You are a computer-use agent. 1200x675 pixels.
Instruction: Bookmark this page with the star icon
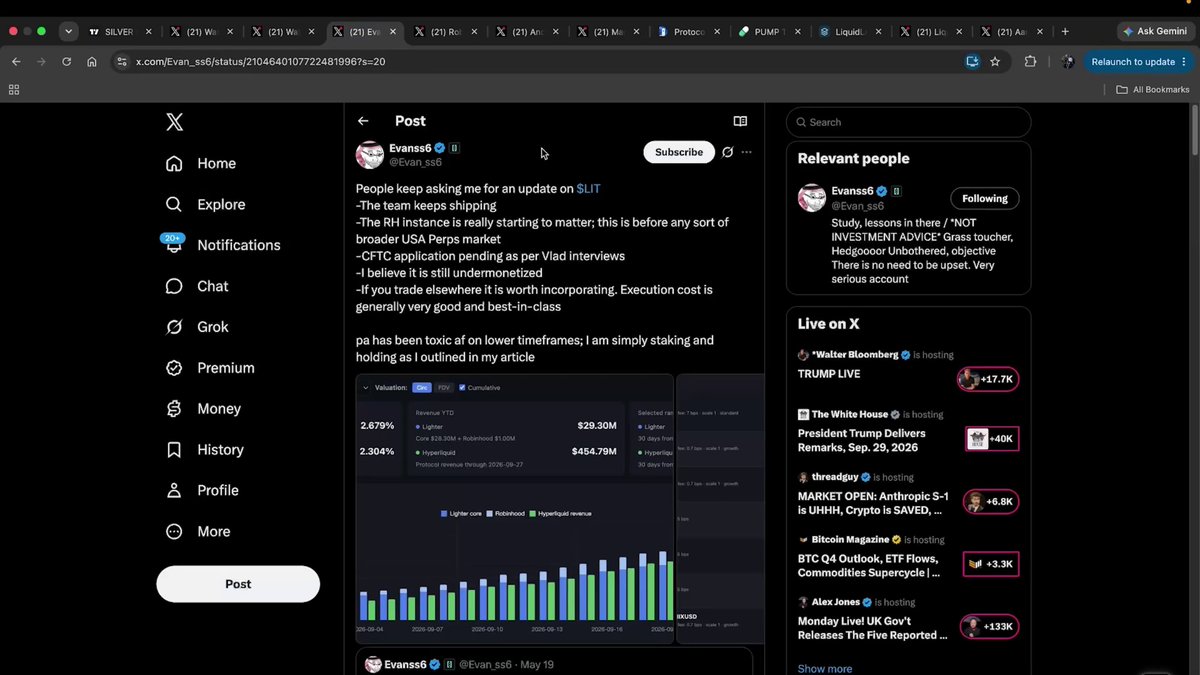point(995,61)
